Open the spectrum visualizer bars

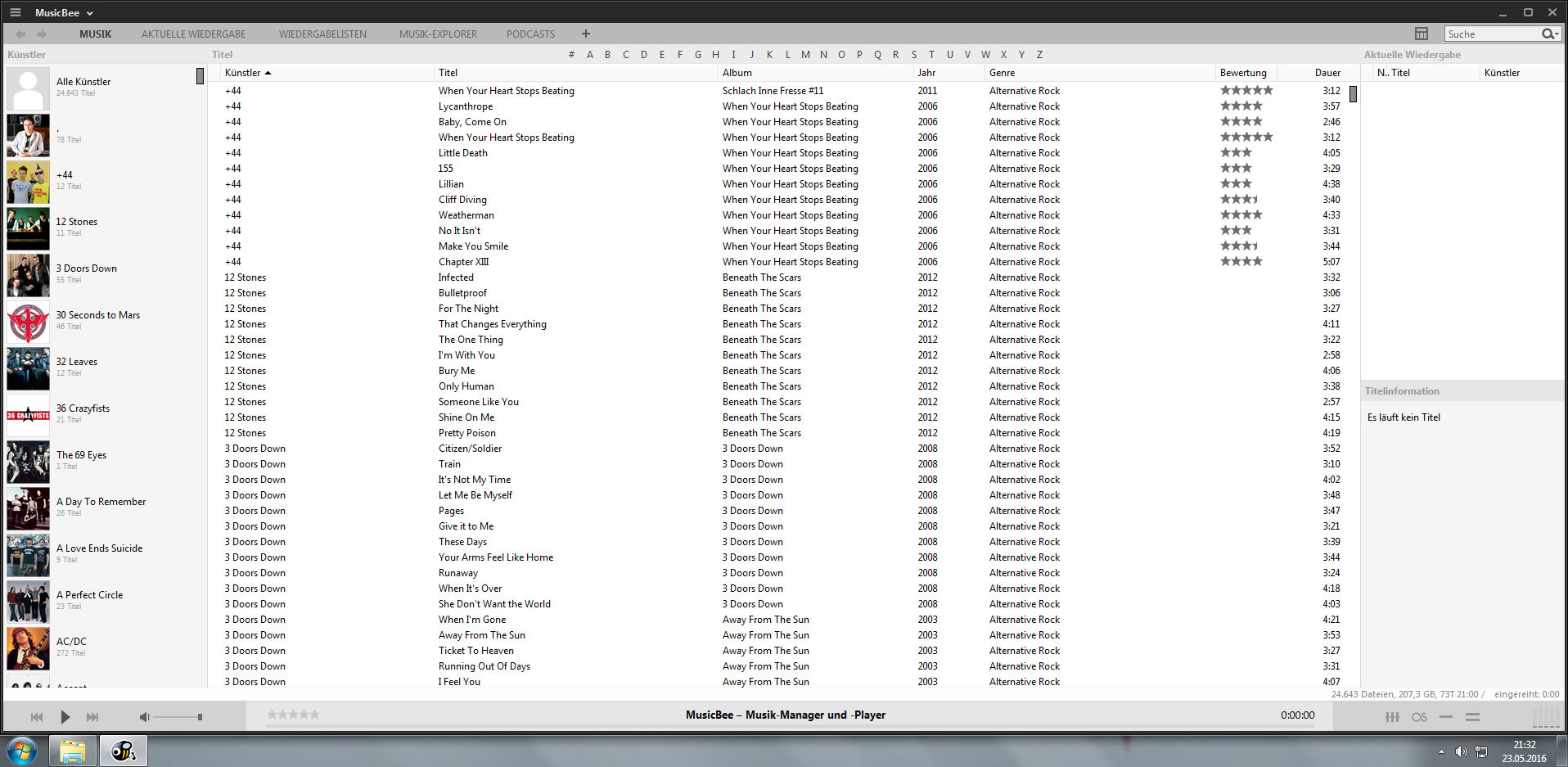click(x=1546, y=717)
